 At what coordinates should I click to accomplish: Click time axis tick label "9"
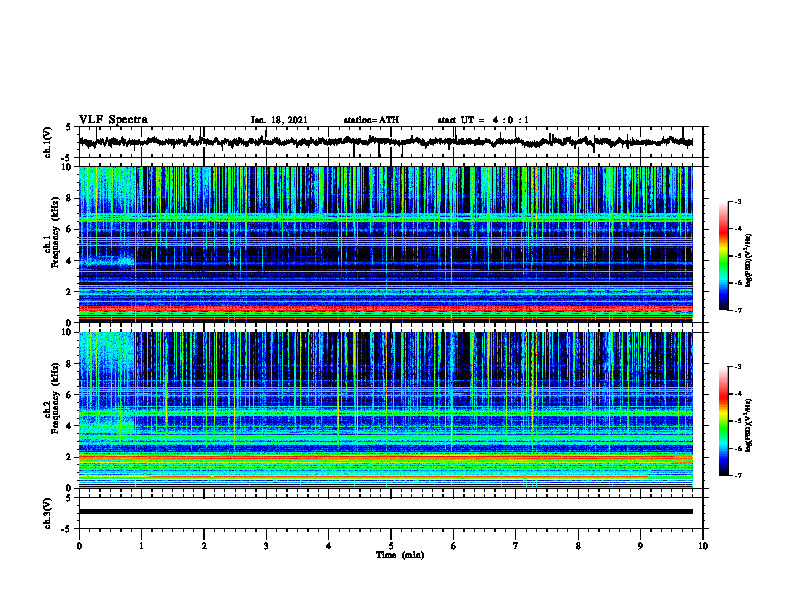click(x=640, y=546)
